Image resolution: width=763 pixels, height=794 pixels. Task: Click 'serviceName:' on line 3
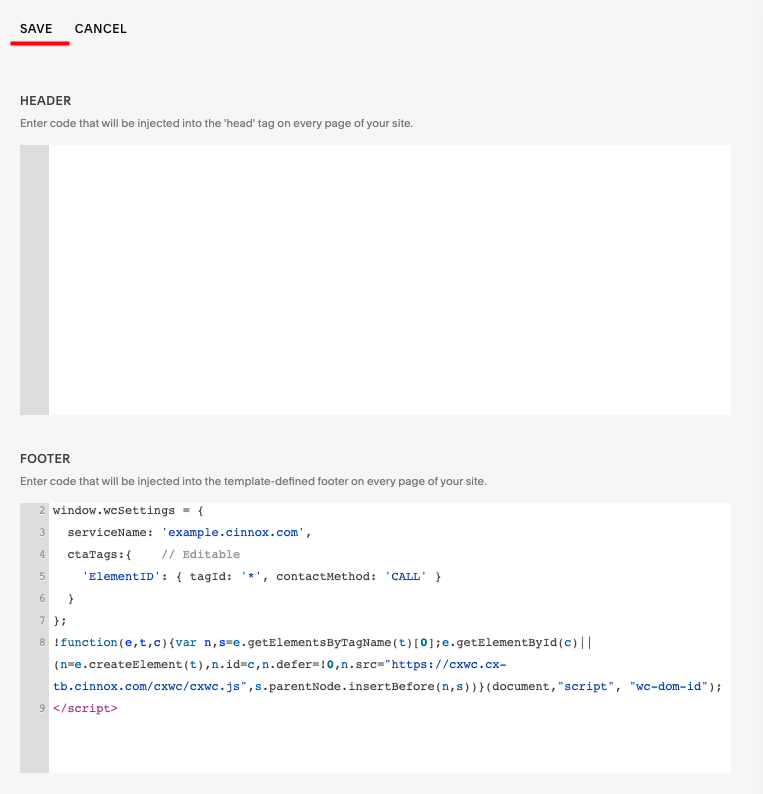tap(110, 533)
